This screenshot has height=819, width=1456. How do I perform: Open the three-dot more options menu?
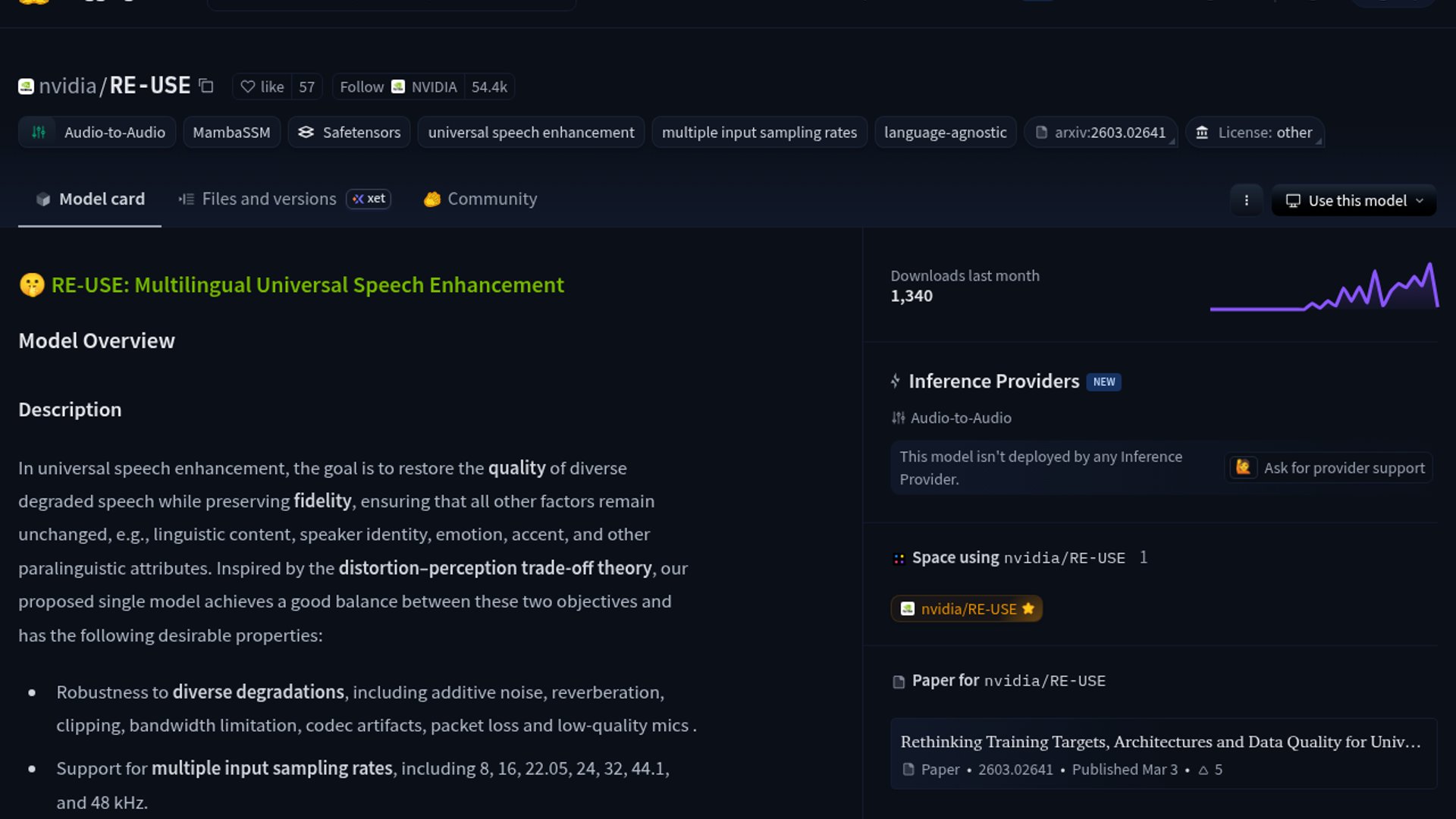point(1246,200)
